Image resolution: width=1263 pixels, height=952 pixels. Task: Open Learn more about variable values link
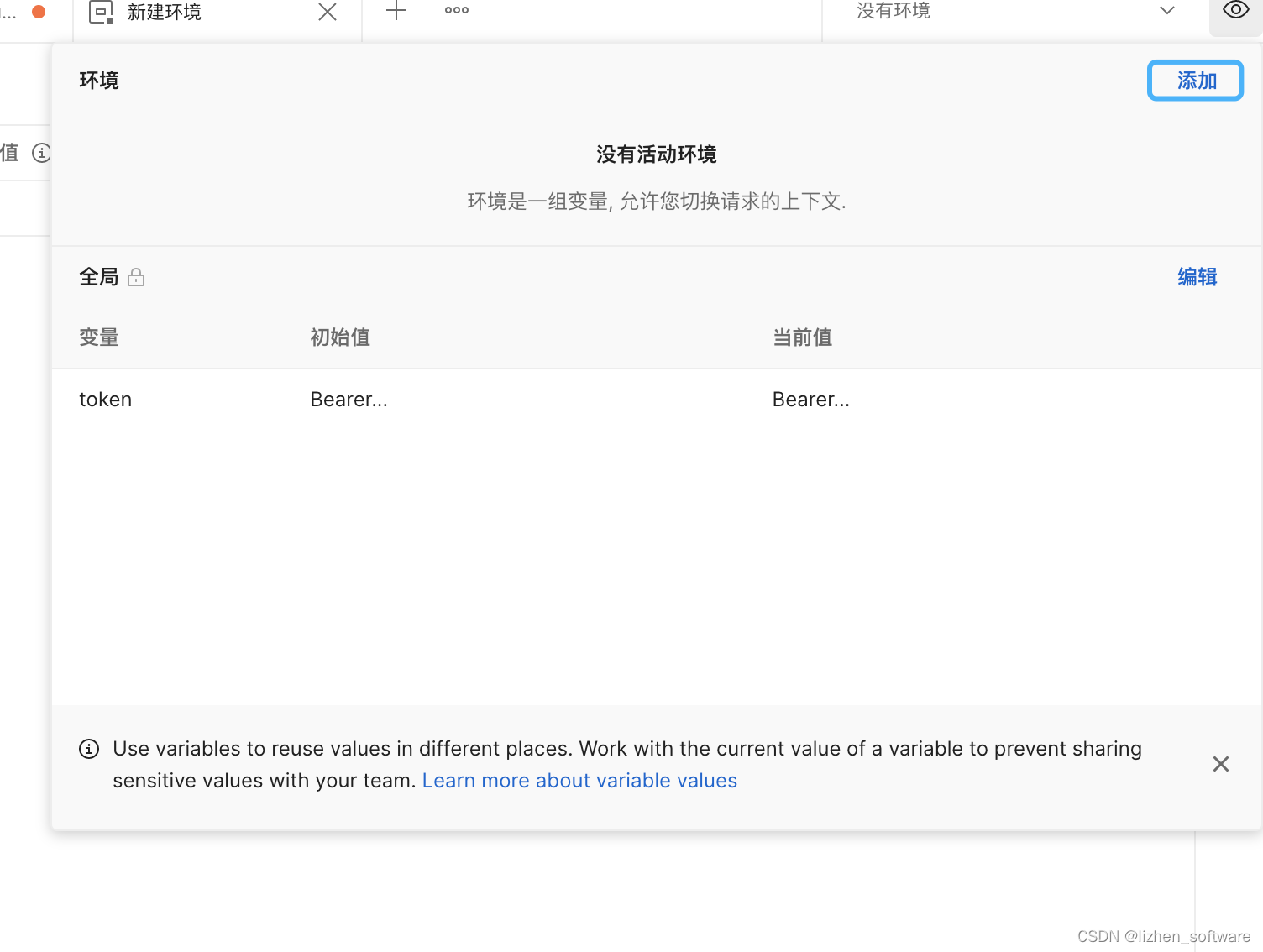pyautogui.click(x=579, y=781)
